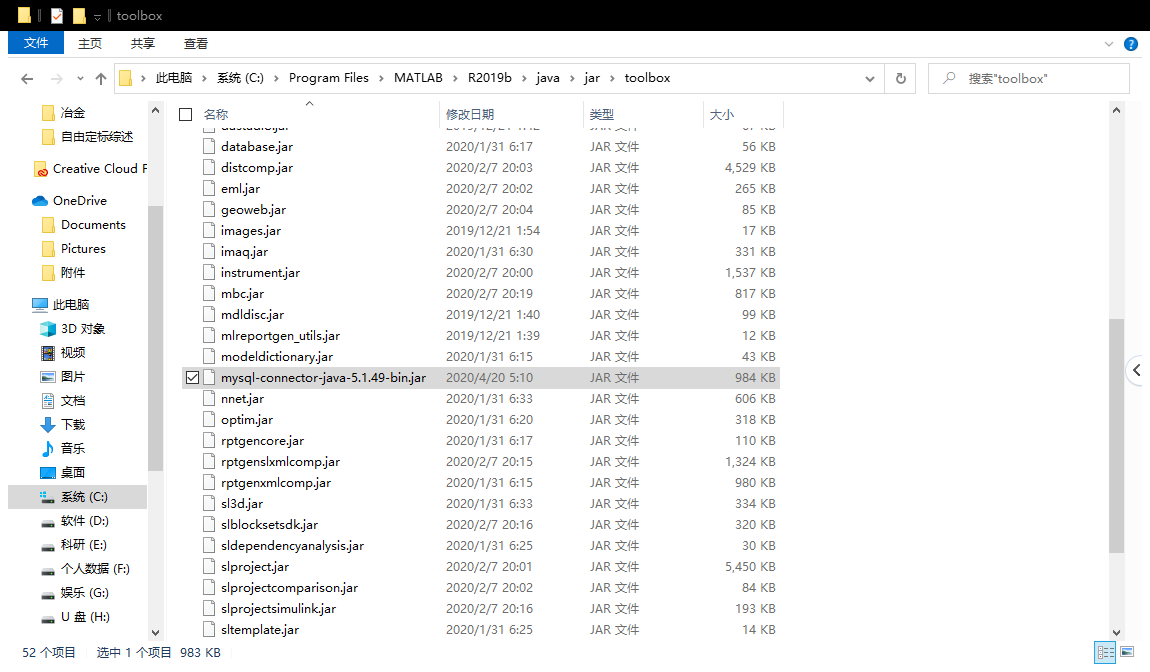Select the 此电脑 breadcrumb segment

pos(174,78)
